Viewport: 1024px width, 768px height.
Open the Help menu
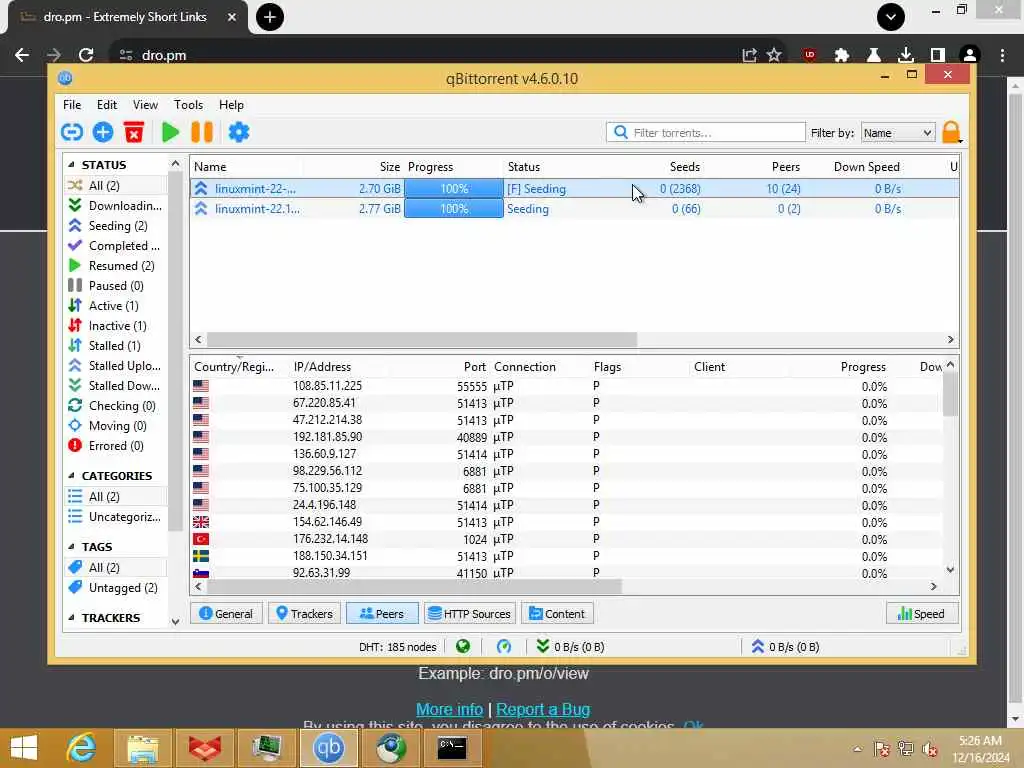(x=231, y=104)
